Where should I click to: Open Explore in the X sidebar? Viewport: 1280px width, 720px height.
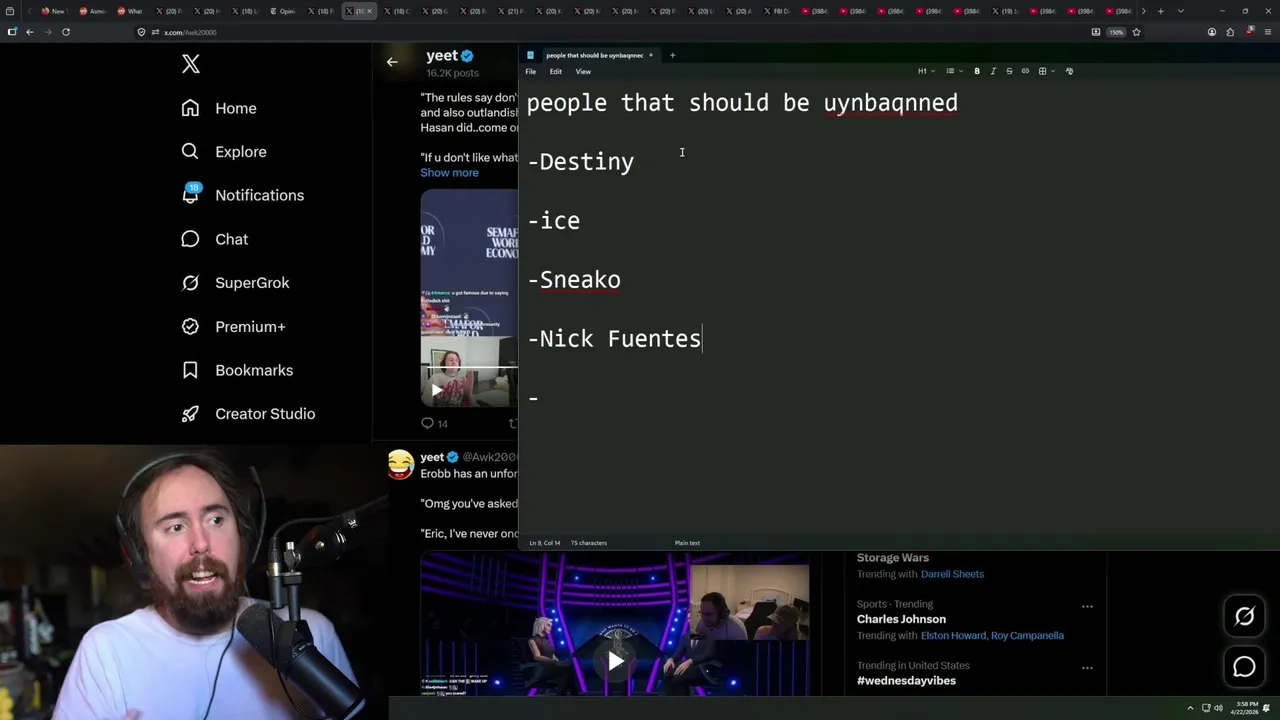point(224,152)
